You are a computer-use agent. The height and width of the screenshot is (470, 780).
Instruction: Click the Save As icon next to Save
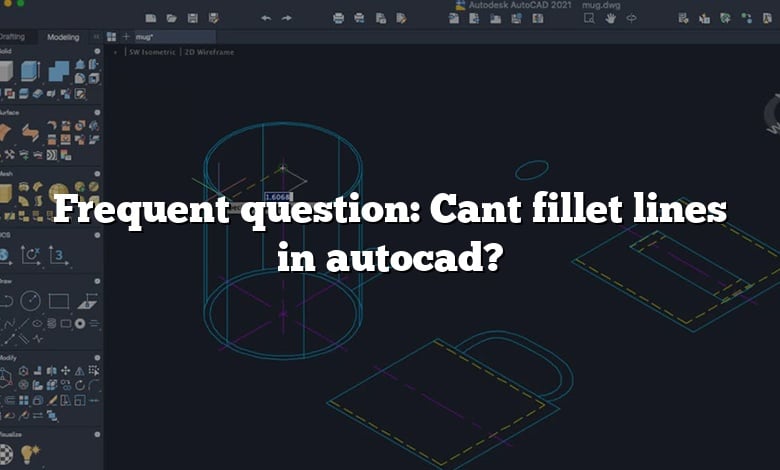(x=214, y=18)
